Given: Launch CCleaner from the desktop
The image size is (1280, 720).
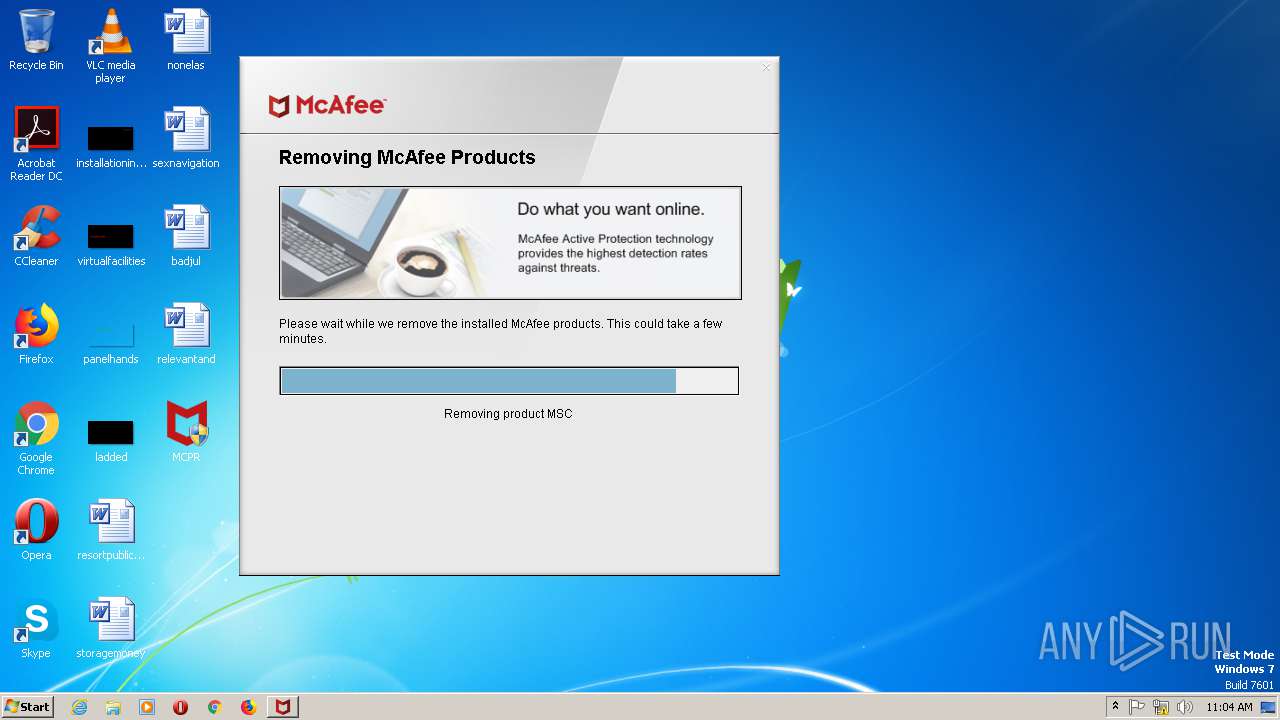Looking at the screenshot, I should point(36,236).
